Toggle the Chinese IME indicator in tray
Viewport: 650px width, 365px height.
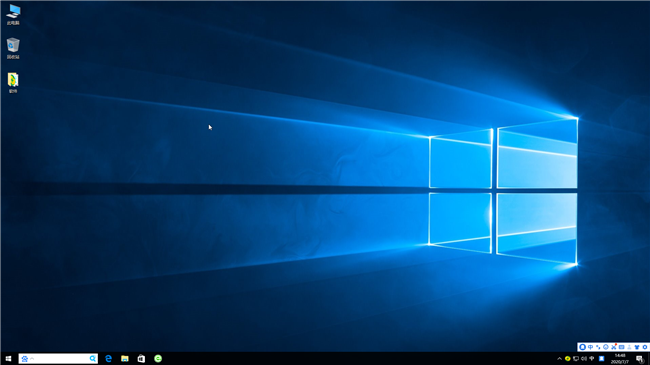click(x=592, y=359)
